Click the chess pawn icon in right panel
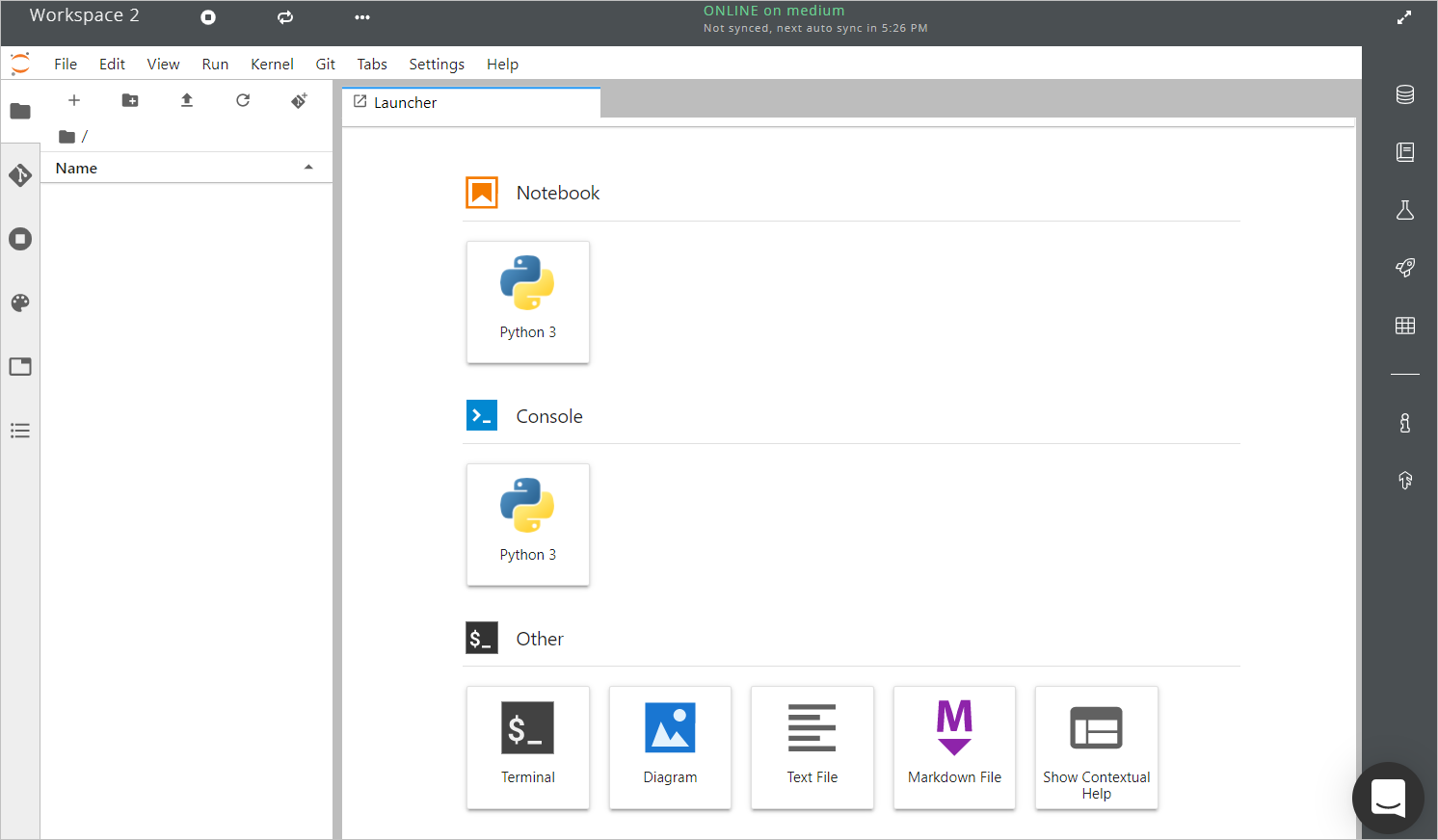 1405,422
